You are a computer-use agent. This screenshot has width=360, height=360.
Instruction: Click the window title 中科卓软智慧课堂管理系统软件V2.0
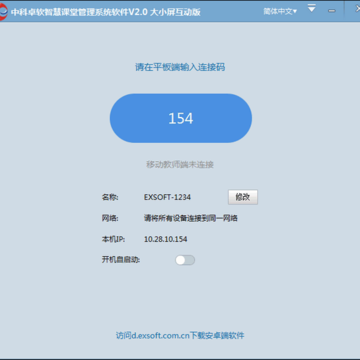(79, 12)
